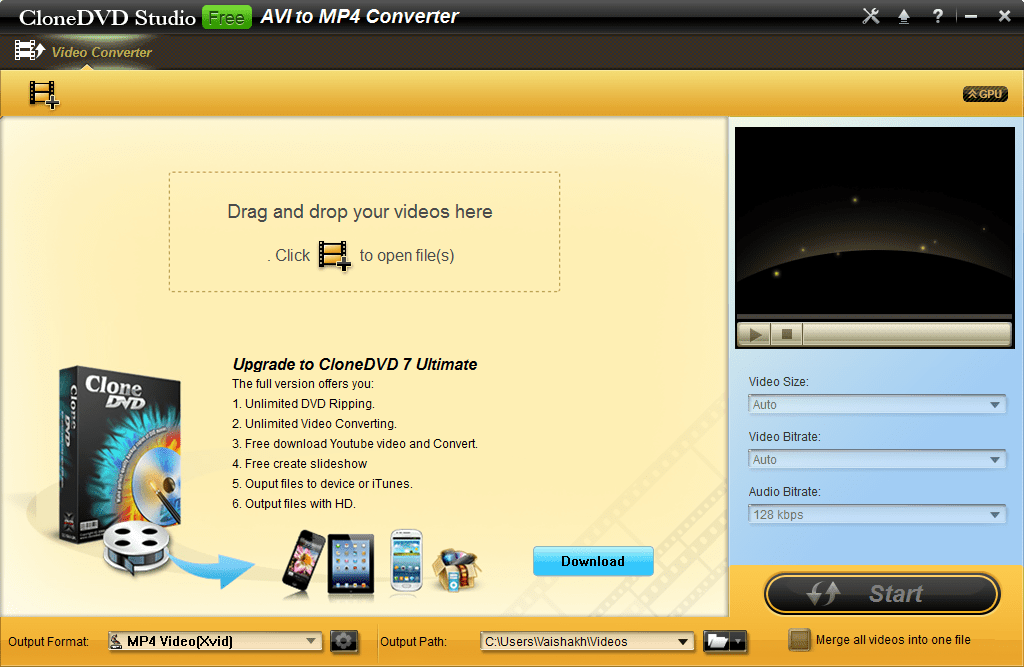This screenshot has height=667, width=1024.
Task: Click the add video file toolbar icon
Action: (44, 95)
